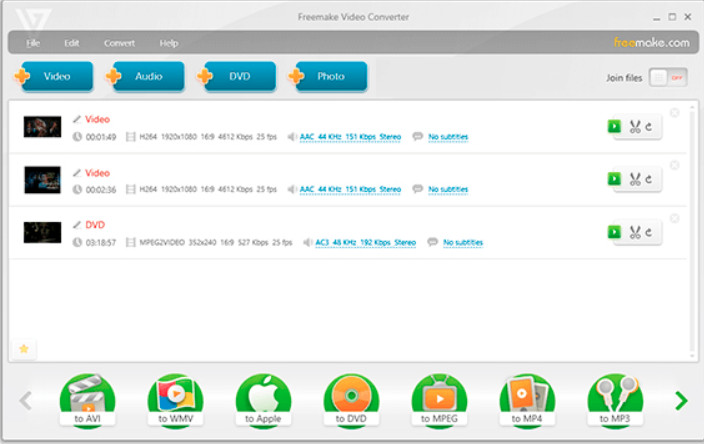
Task: Convert to WMV format
Action: [175, 400]
